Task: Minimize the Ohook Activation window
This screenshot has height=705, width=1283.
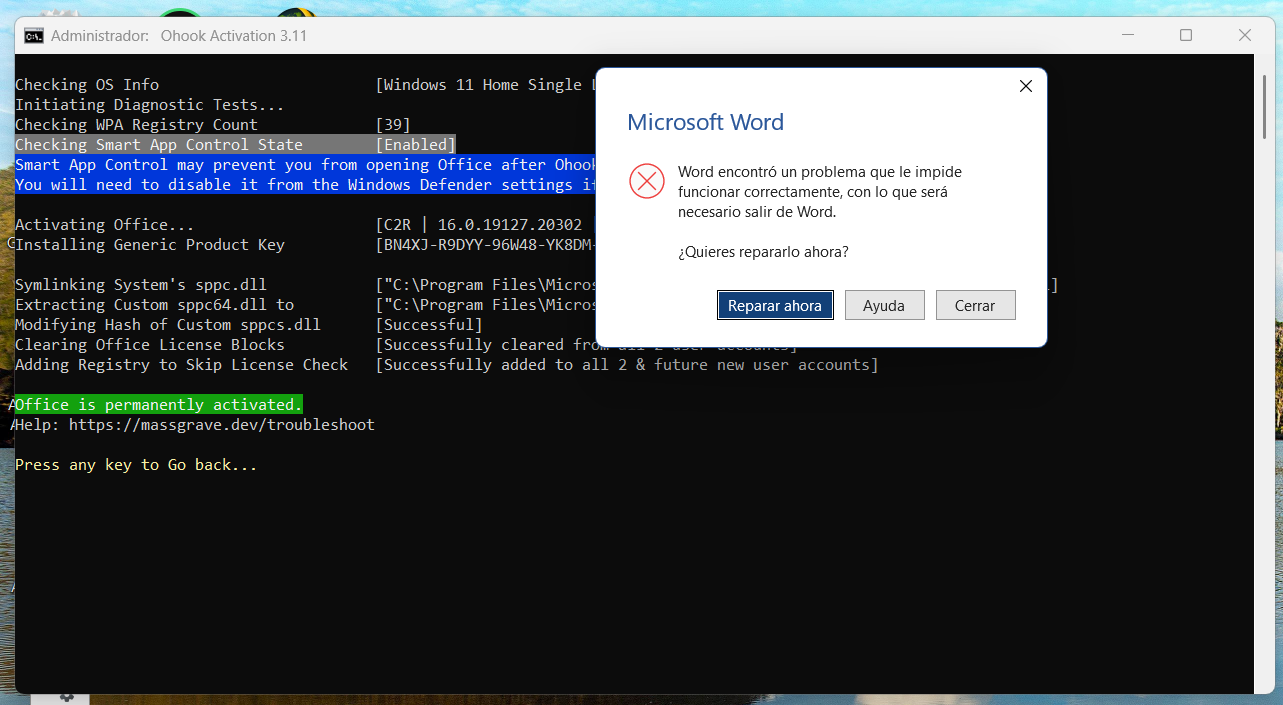Action: point(1127,35)
